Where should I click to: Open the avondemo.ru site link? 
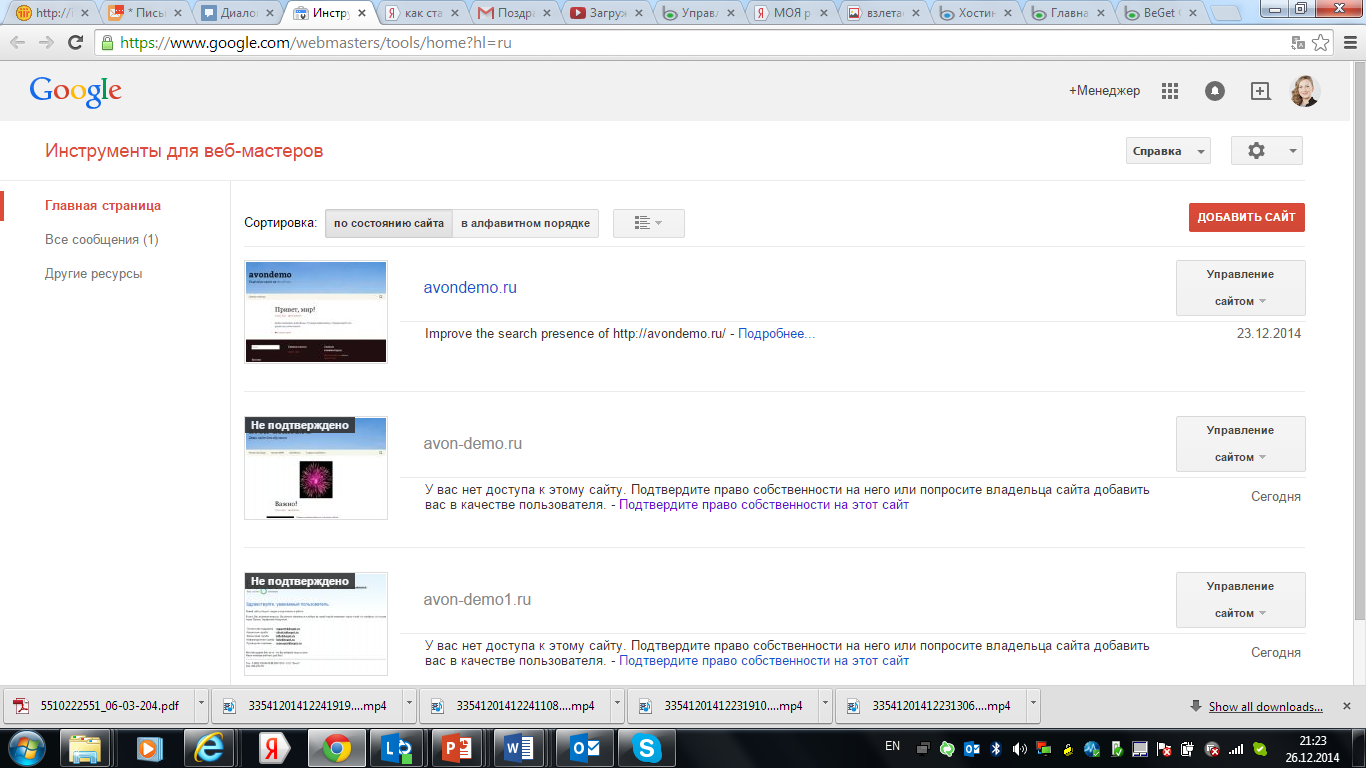tap(470, 288)
